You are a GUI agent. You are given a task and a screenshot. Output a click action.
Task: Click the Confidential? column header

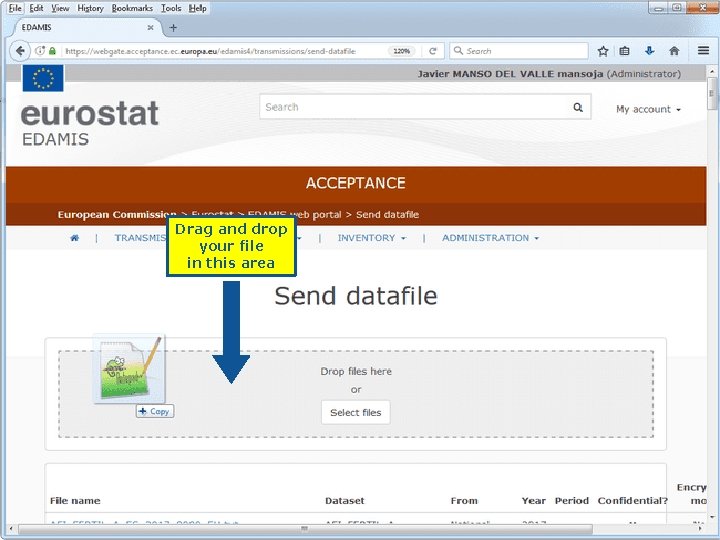tap(632, 501)
